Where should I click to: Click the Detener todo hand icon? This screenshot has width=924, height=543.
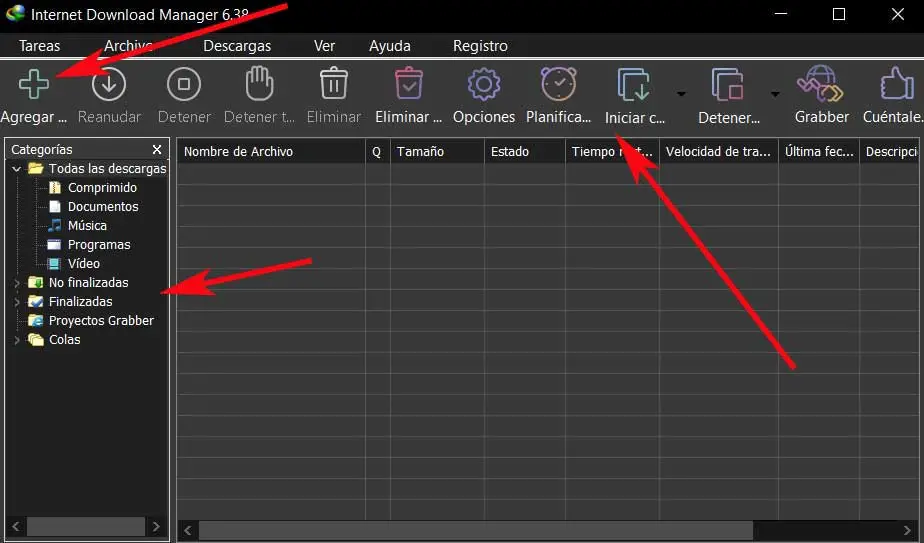pyautogui.click(x=259, y=84)
